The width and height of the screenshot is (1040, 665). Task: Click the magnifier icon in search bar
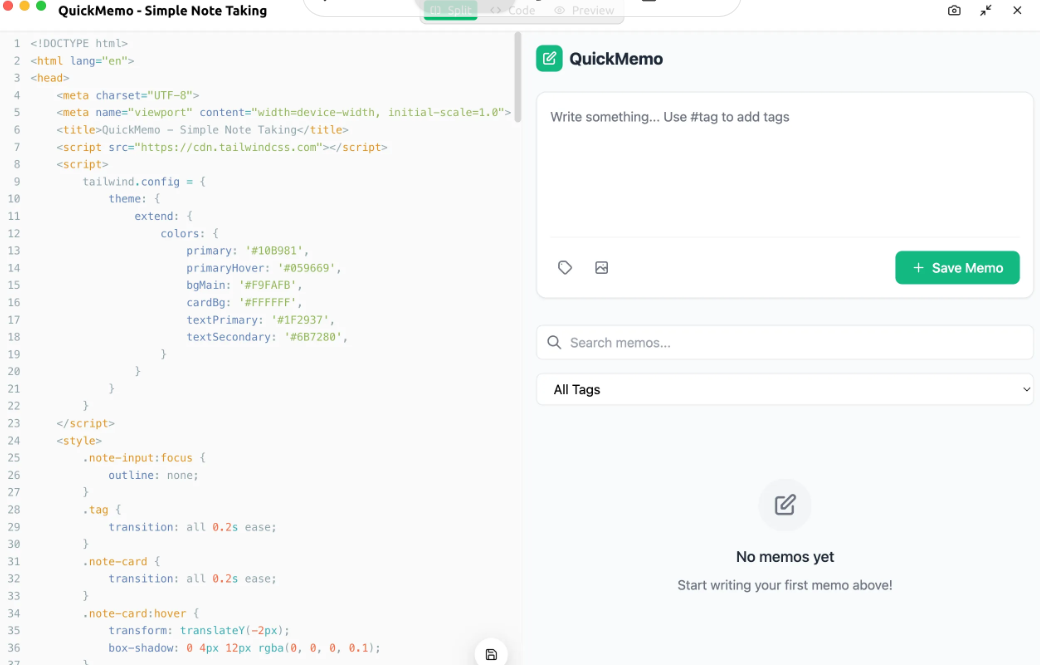pos(554,343)
